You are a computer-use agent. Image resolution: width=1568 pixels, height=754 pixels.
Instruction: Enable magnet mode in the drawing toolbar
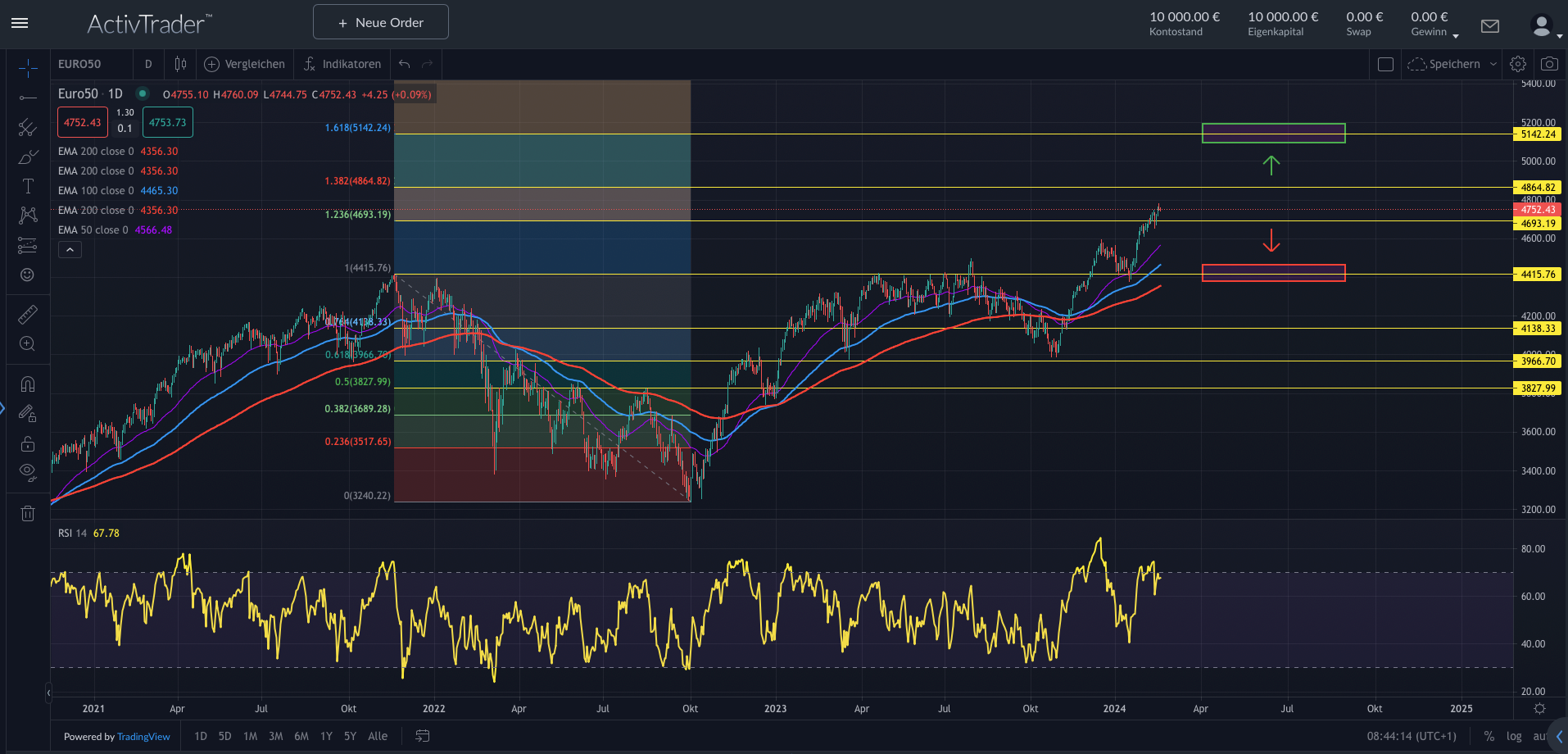coord(28,384)
